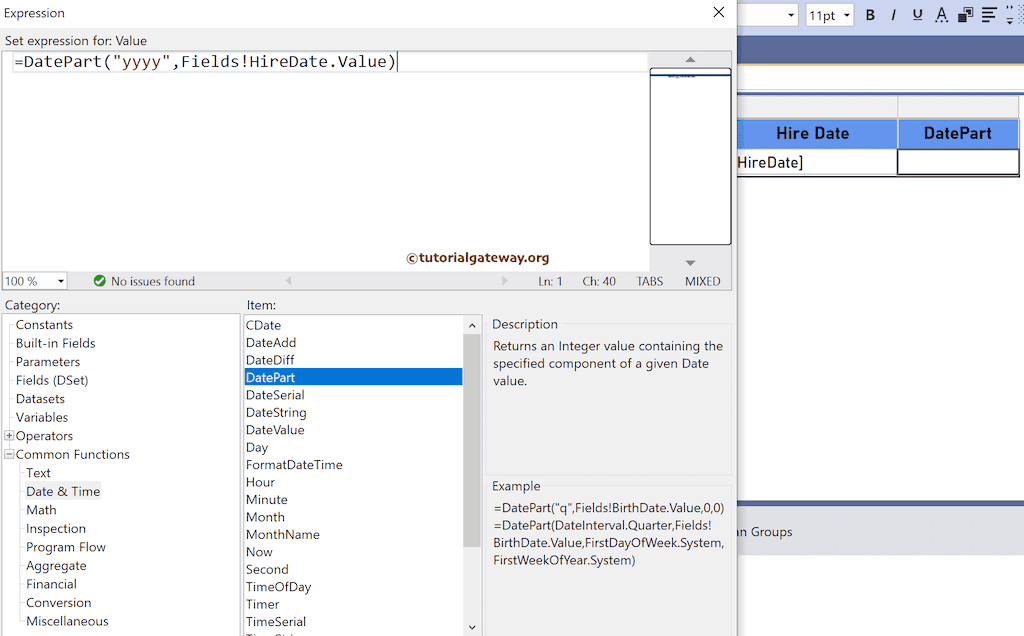
Task: Select DateAdd in the Item list
Action: click(271, 342)
